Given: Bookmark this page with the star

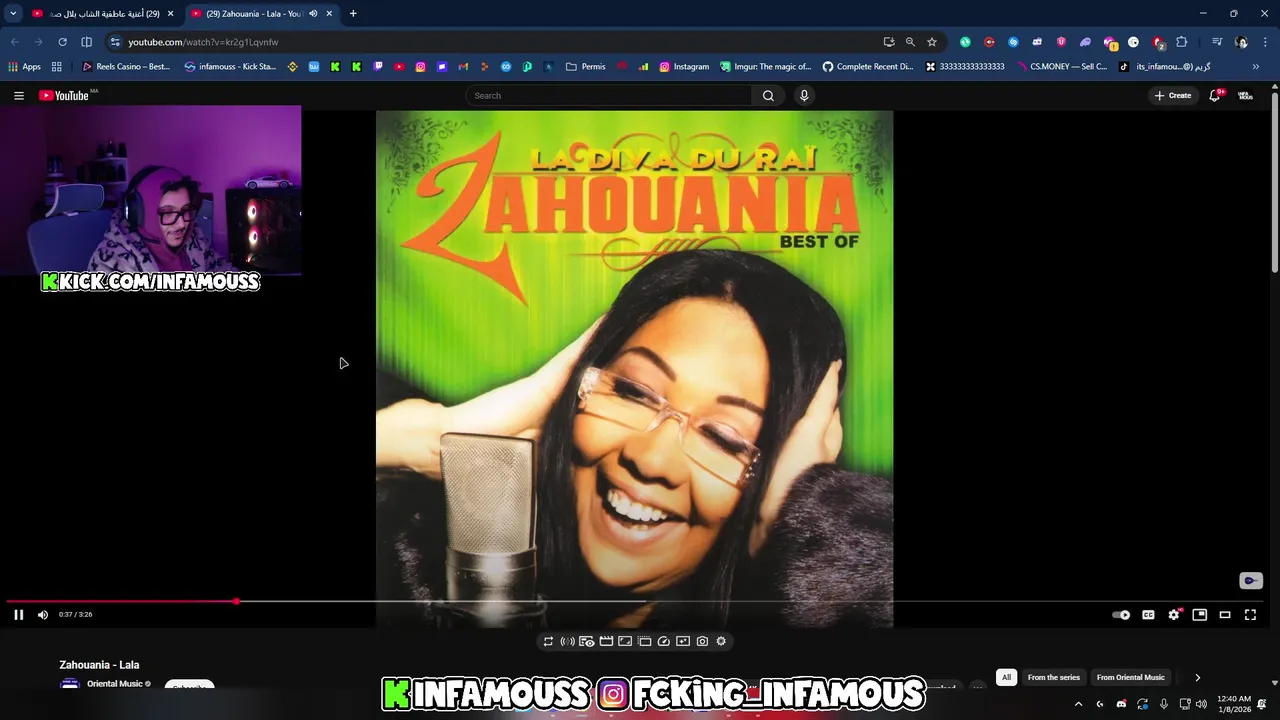Looking at the screenshot, I should tap(932, 42).
